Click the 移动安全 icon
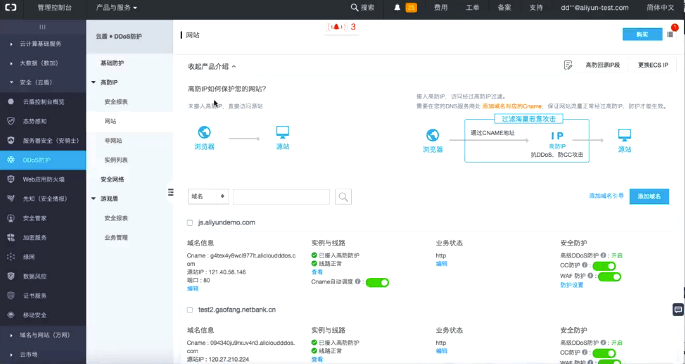This screenshot has width=685, height=364. pyautogui.click(x=11, y=315)
